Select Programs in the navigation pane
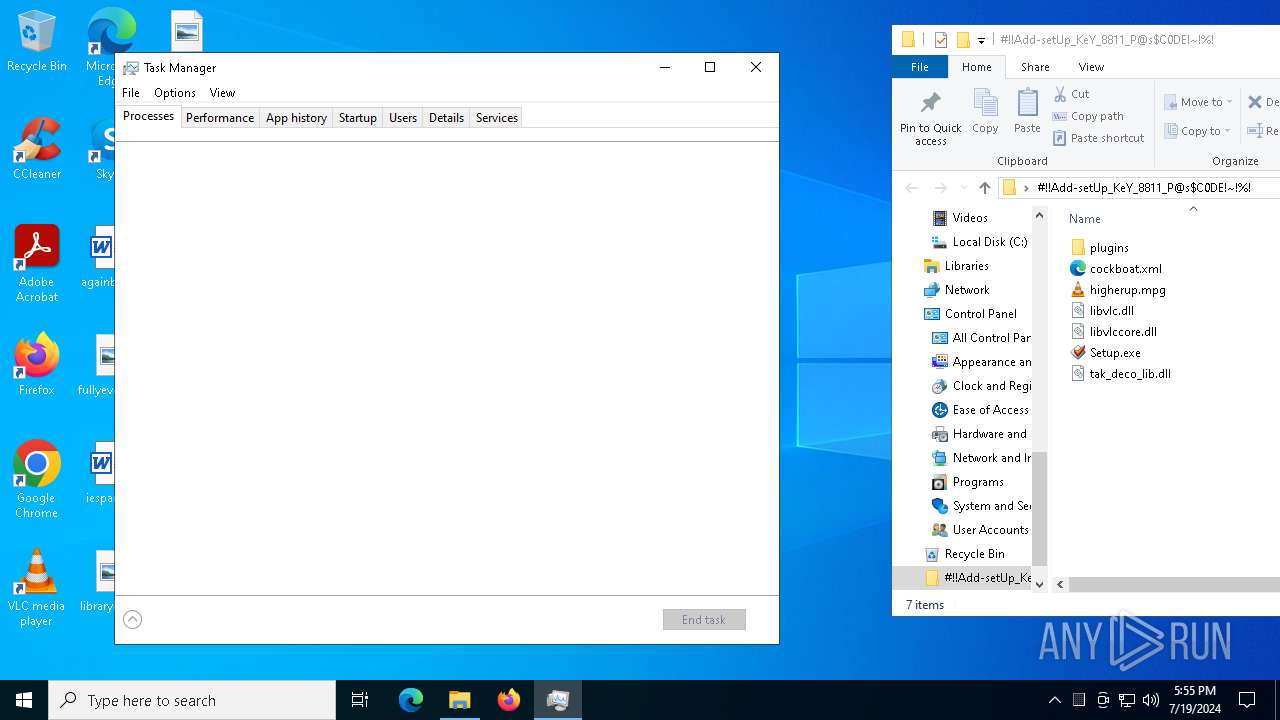The height and width of the screenshot is (720, 1280). 968,482
